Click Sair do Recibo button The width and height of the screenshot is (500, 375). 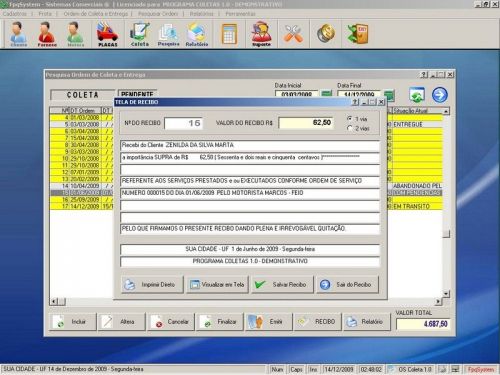point(347,284)
